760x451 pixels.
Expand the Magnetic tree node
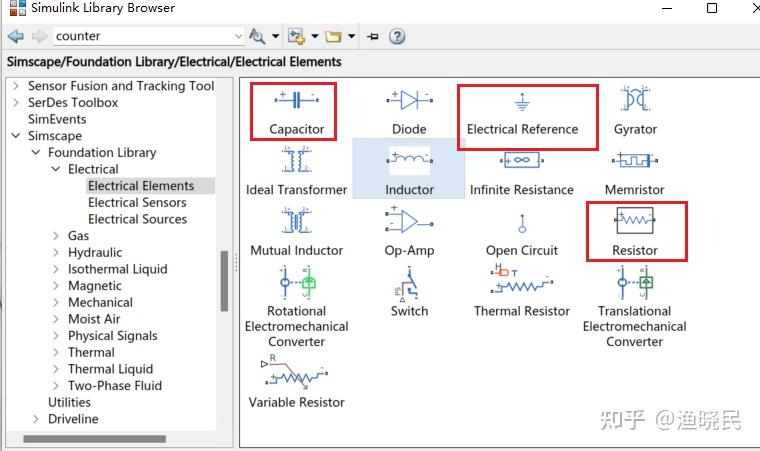tap(56, 286)
